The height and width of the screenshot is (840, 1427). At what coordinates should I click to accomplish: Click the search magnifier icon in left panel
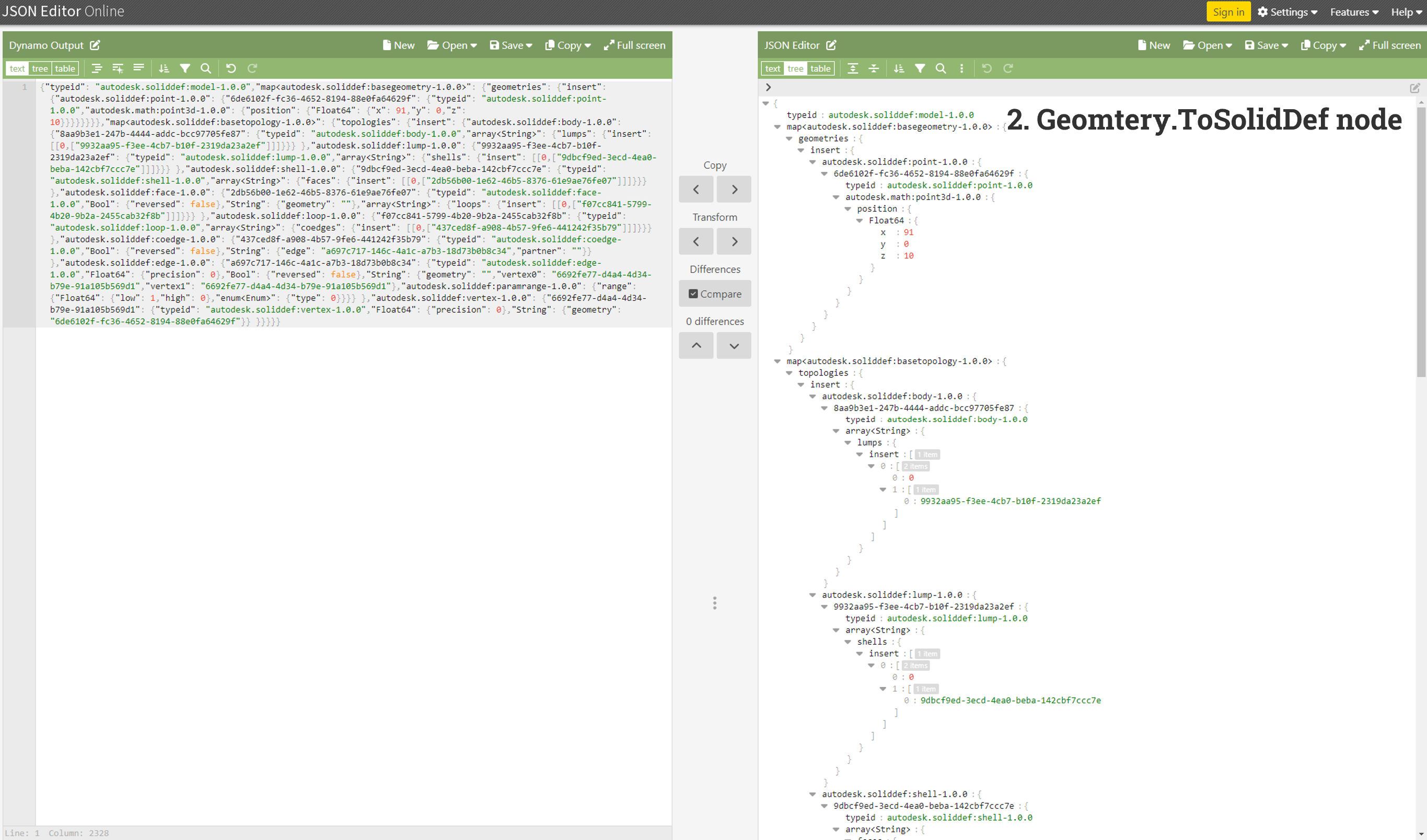click(x=206, y=68)
